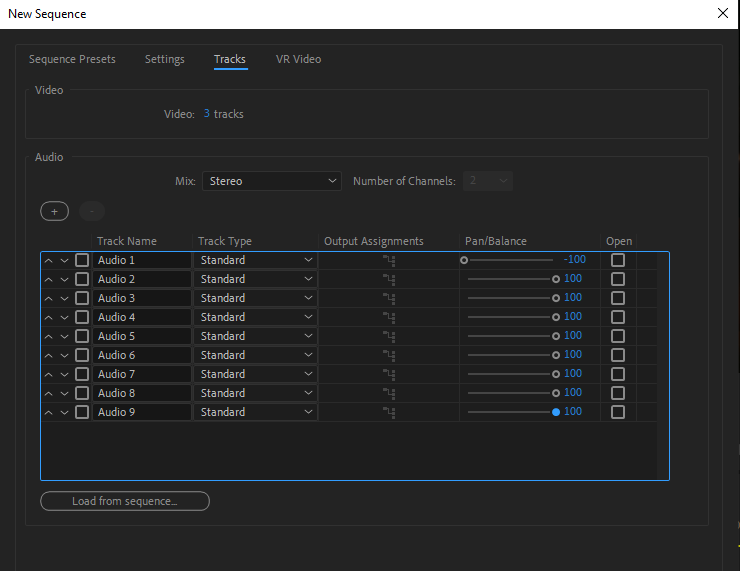The width and height of the screenshot is (740, 571).
Task: Move Audio 9 track down
Action: click(65, 412)
